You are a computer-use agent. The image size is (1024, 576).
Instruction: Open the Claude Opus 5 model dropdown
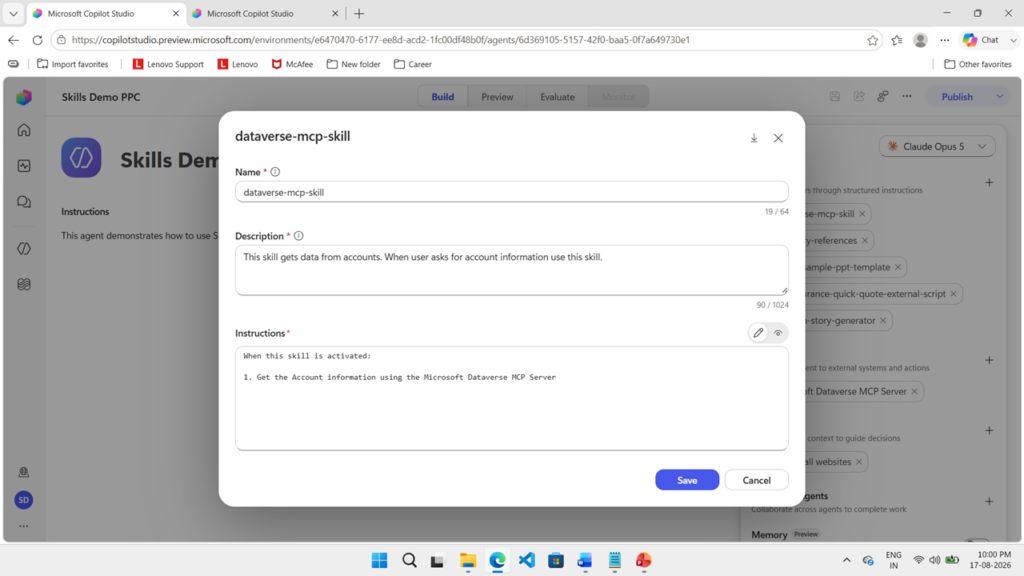tap(936, 146)
